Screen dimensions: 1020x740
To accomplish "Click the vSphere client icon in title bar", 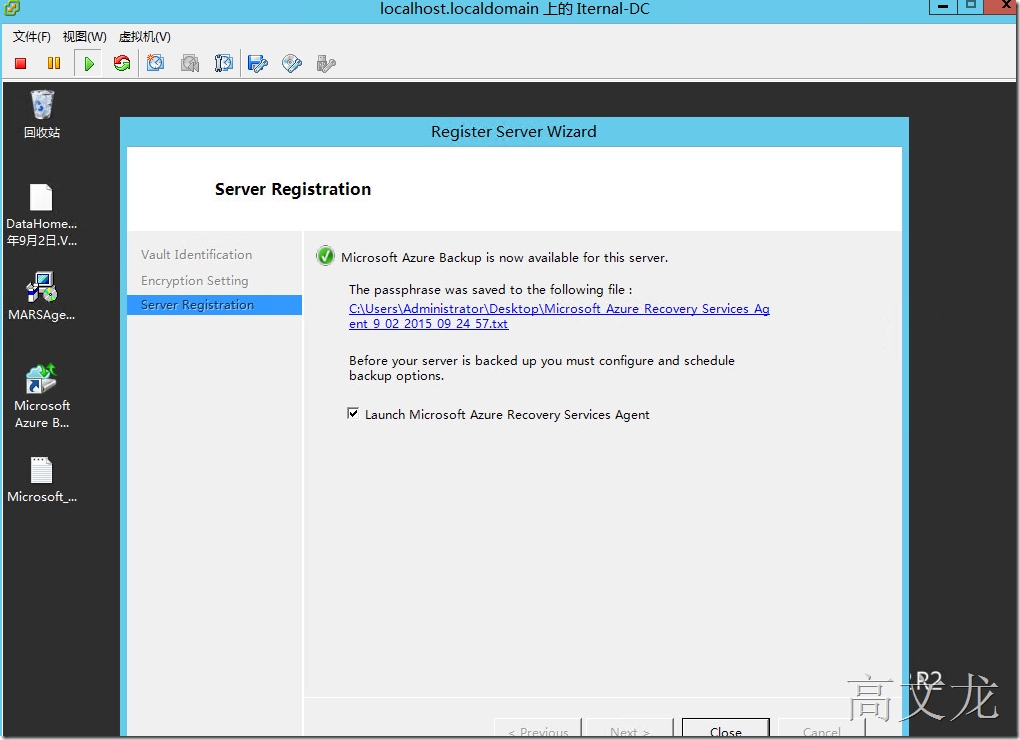I will (12, 8).
